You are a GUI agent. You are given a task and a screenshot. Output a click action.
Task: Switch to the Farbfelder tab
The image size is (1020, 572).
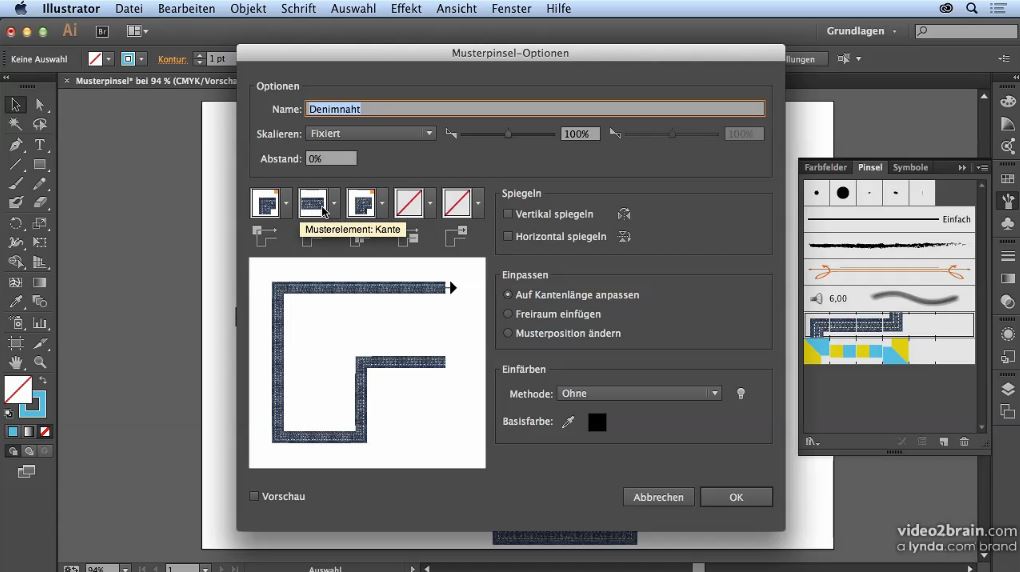pos(825,167)
